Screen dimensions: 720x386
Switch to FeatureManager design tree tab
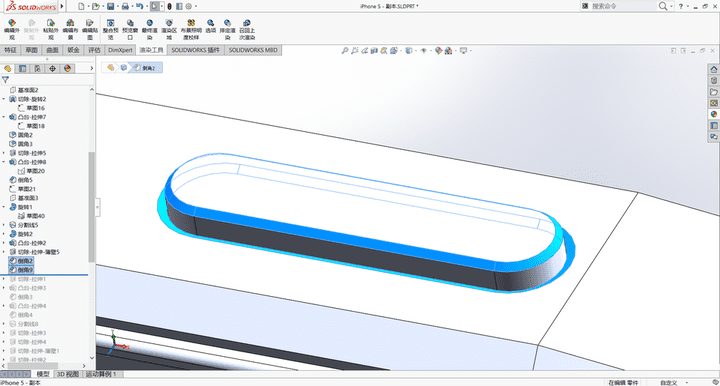click(x=7, y=68)
